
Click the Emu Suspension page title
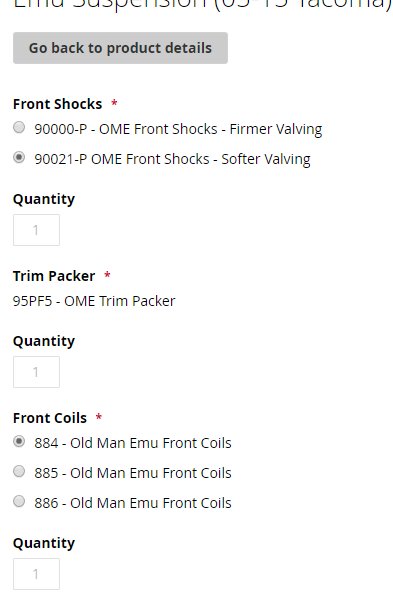203,5
